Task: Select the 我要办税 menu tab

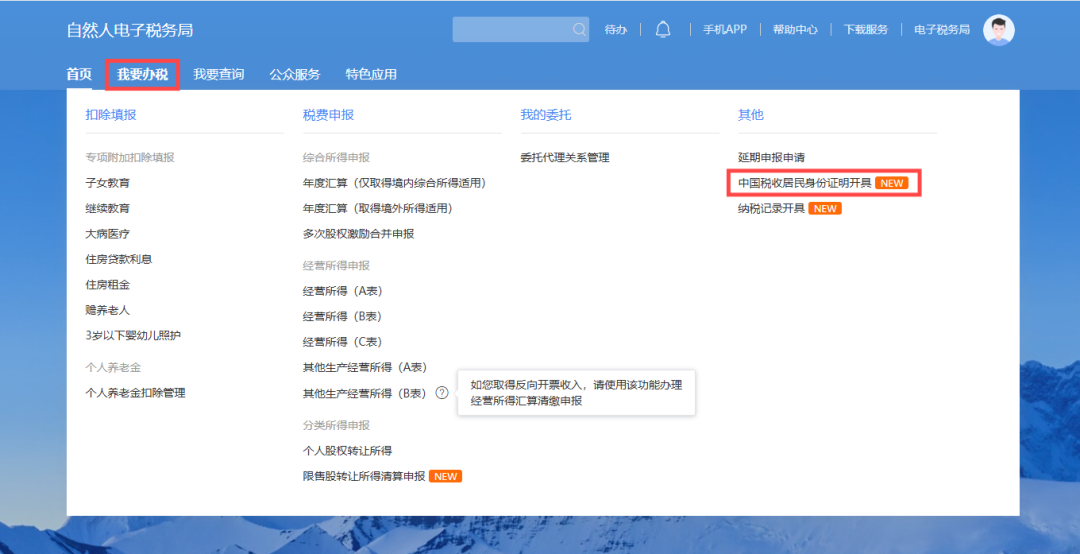Action: click(x=142, y=74)
